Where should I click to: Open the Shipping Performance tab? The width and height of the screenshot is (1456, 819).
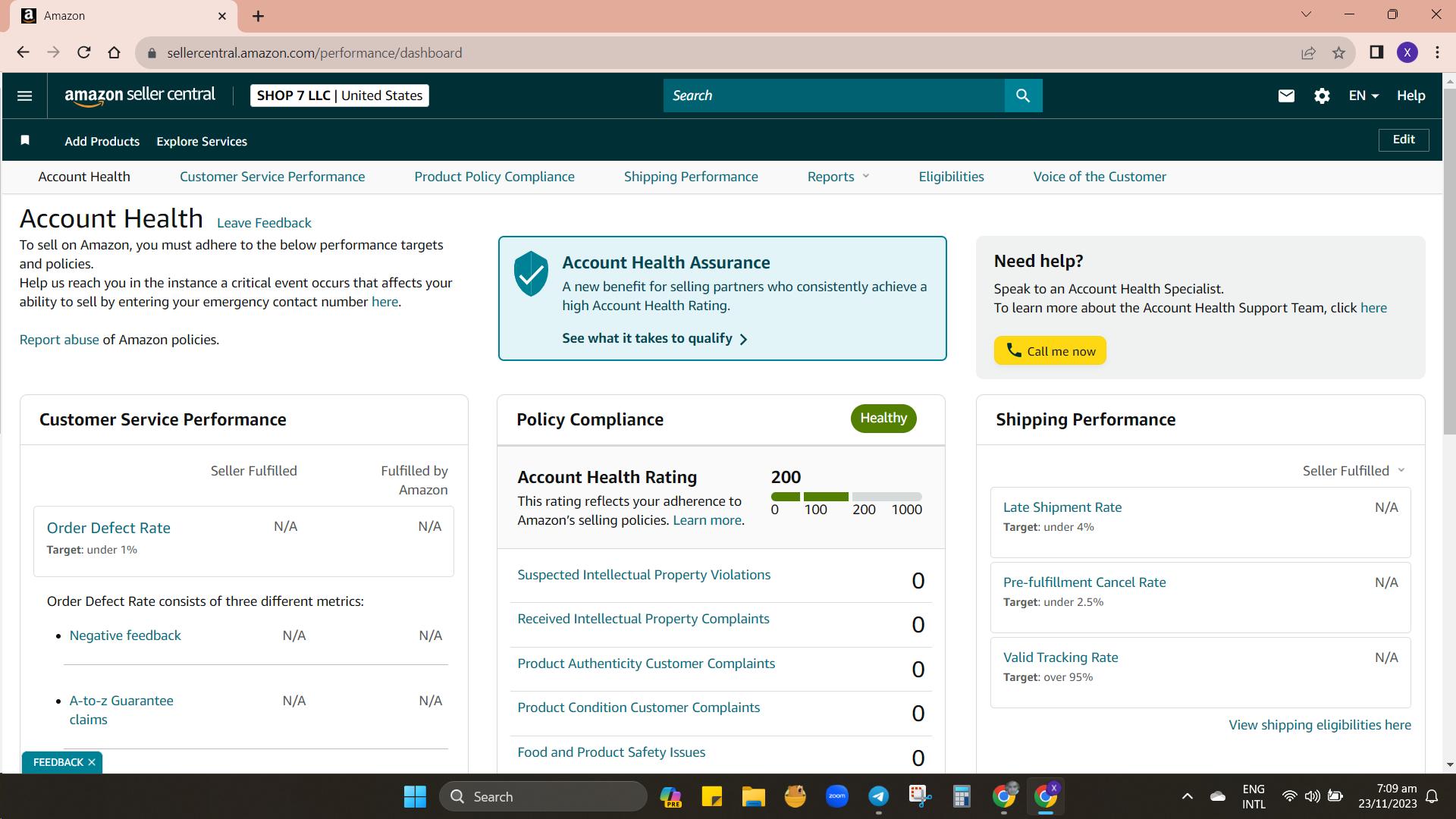pos(691,177)
